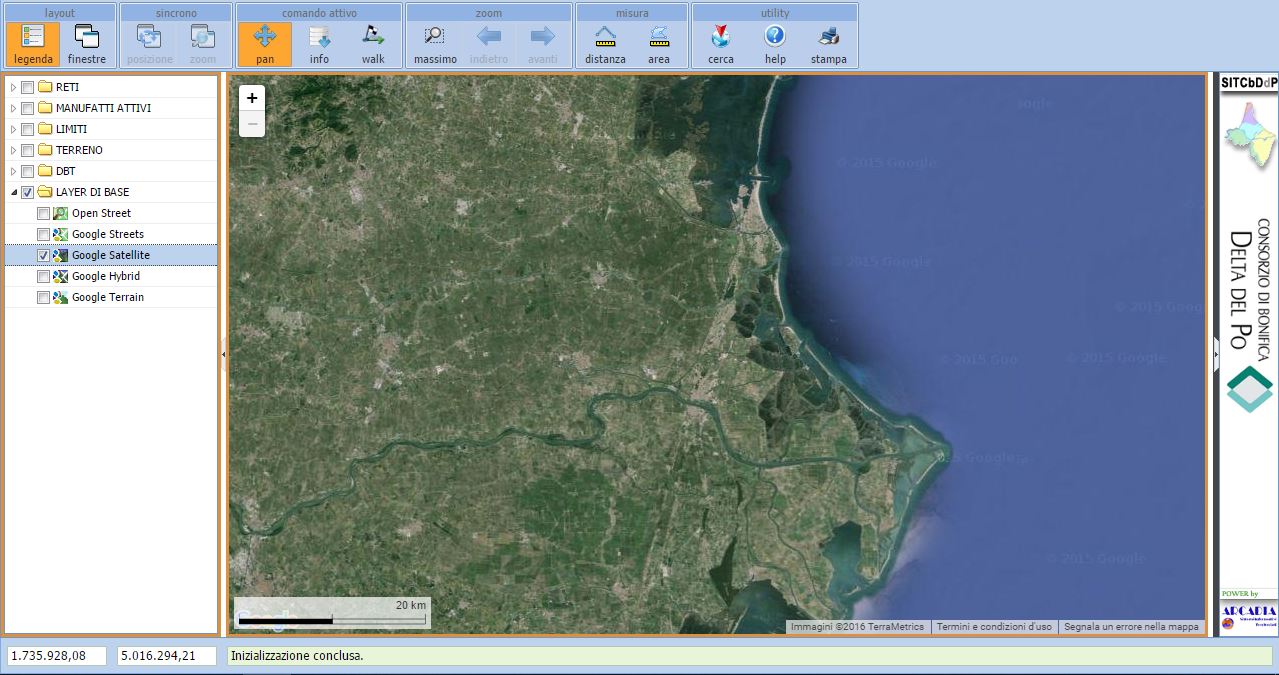Enable the Open Street base layer checkbox
The height and width of the screenshot is (675, 1279).
[x=43, y=213]
